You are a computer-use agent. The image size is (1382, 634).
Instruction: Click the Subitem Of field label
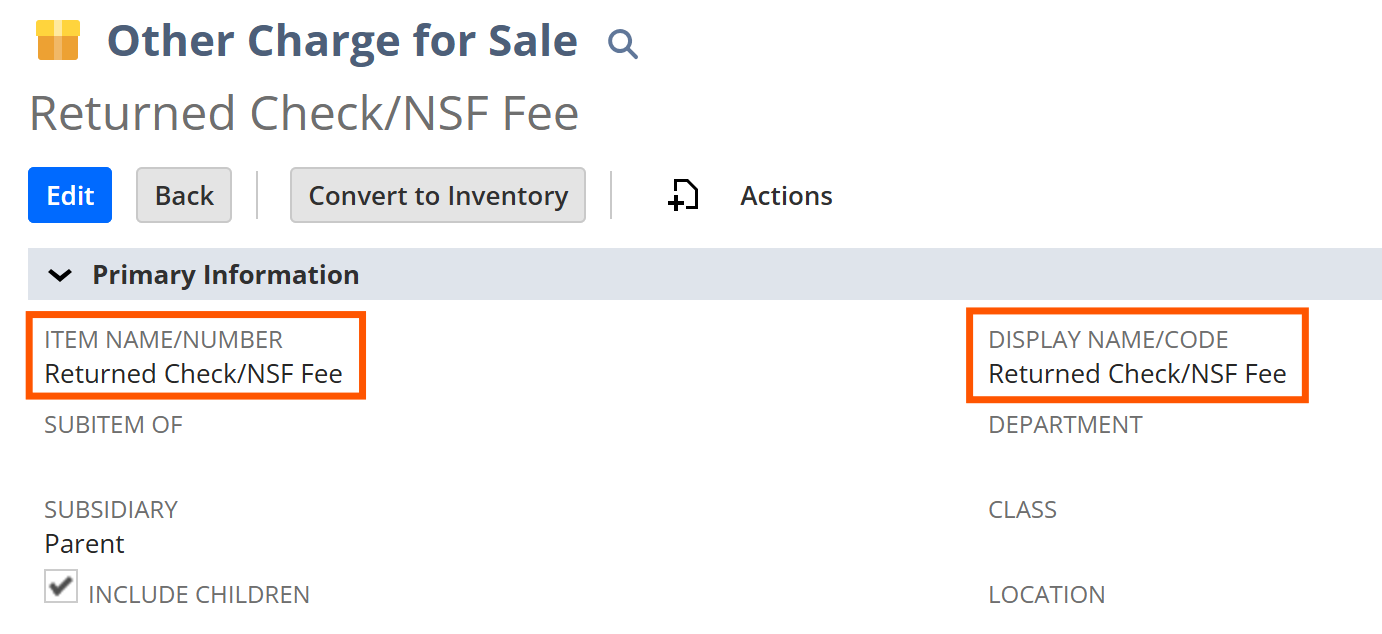[114, 425]
